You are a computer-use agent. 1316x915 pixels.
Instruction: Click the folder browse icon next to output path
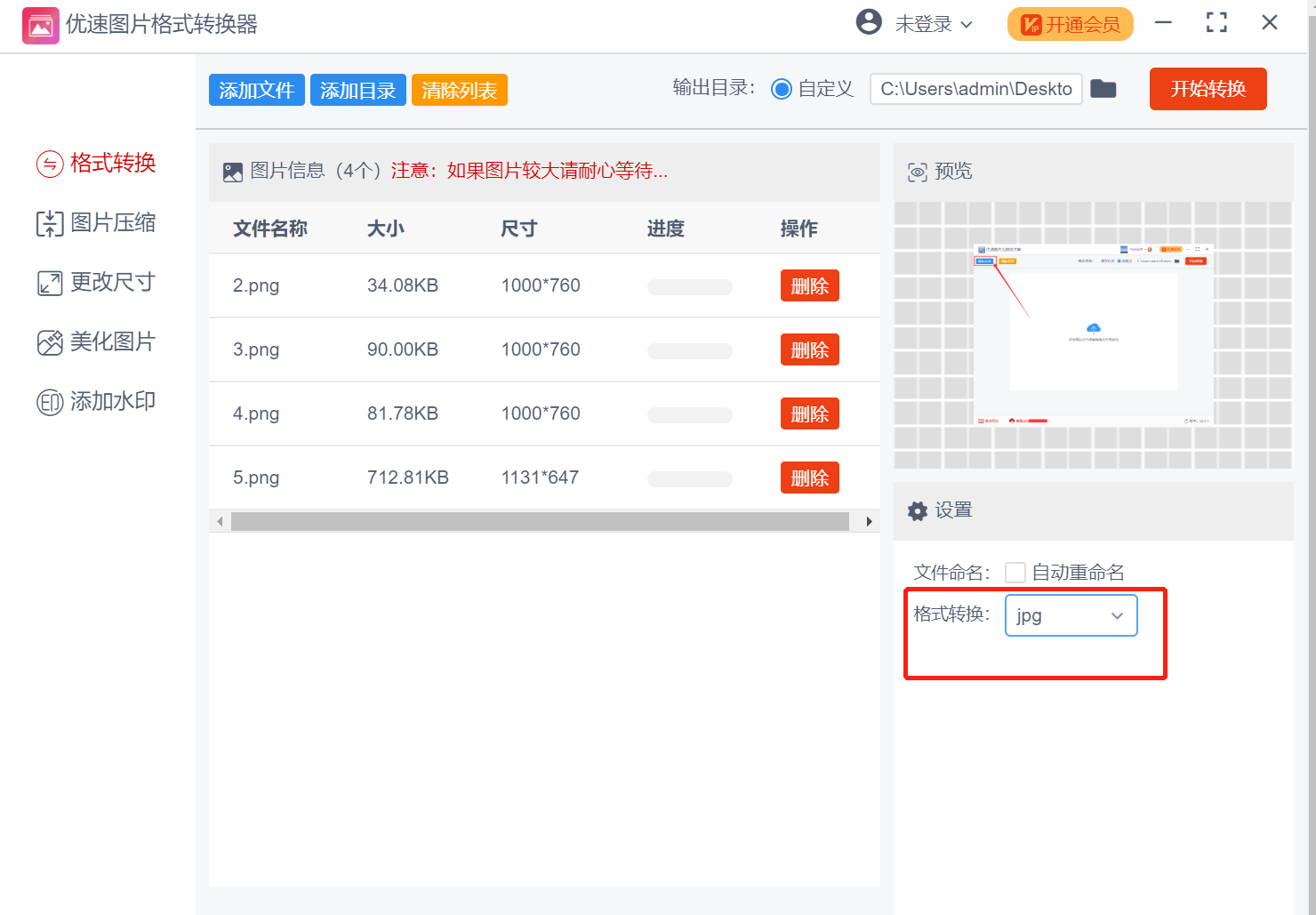pyautogui.click(x=1103, y=88)
